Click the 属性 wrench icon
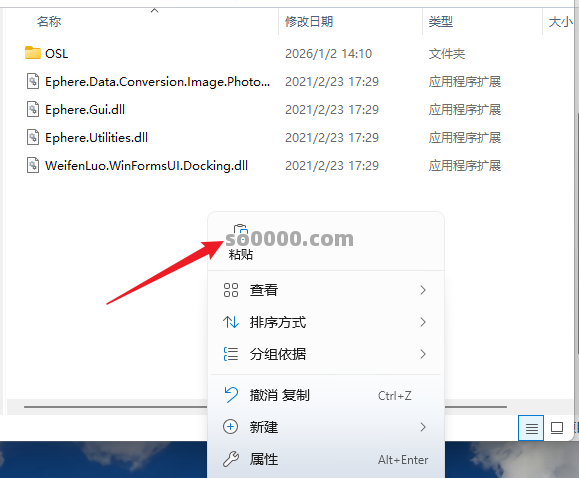Image resolution: width=579 pixels, height=478 pixels. [x=231, y=459]
